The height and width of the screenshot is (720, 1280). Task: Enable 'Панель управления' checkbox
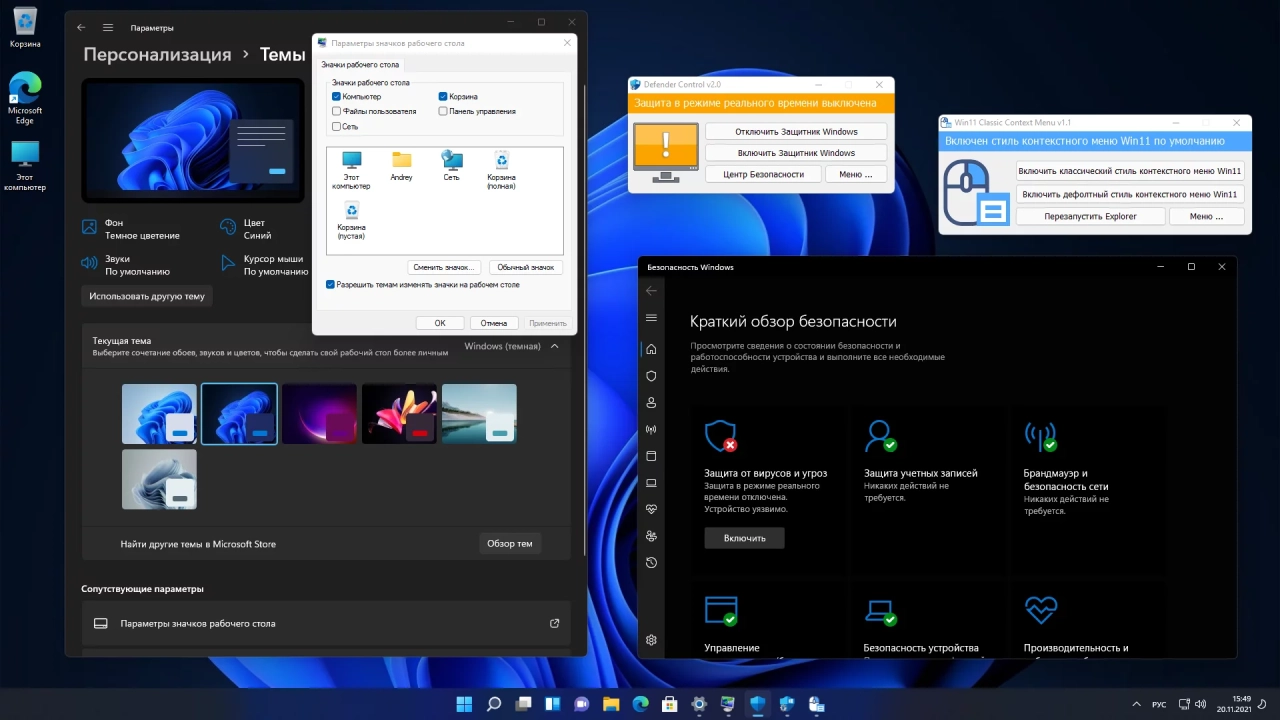coord(442,112)
